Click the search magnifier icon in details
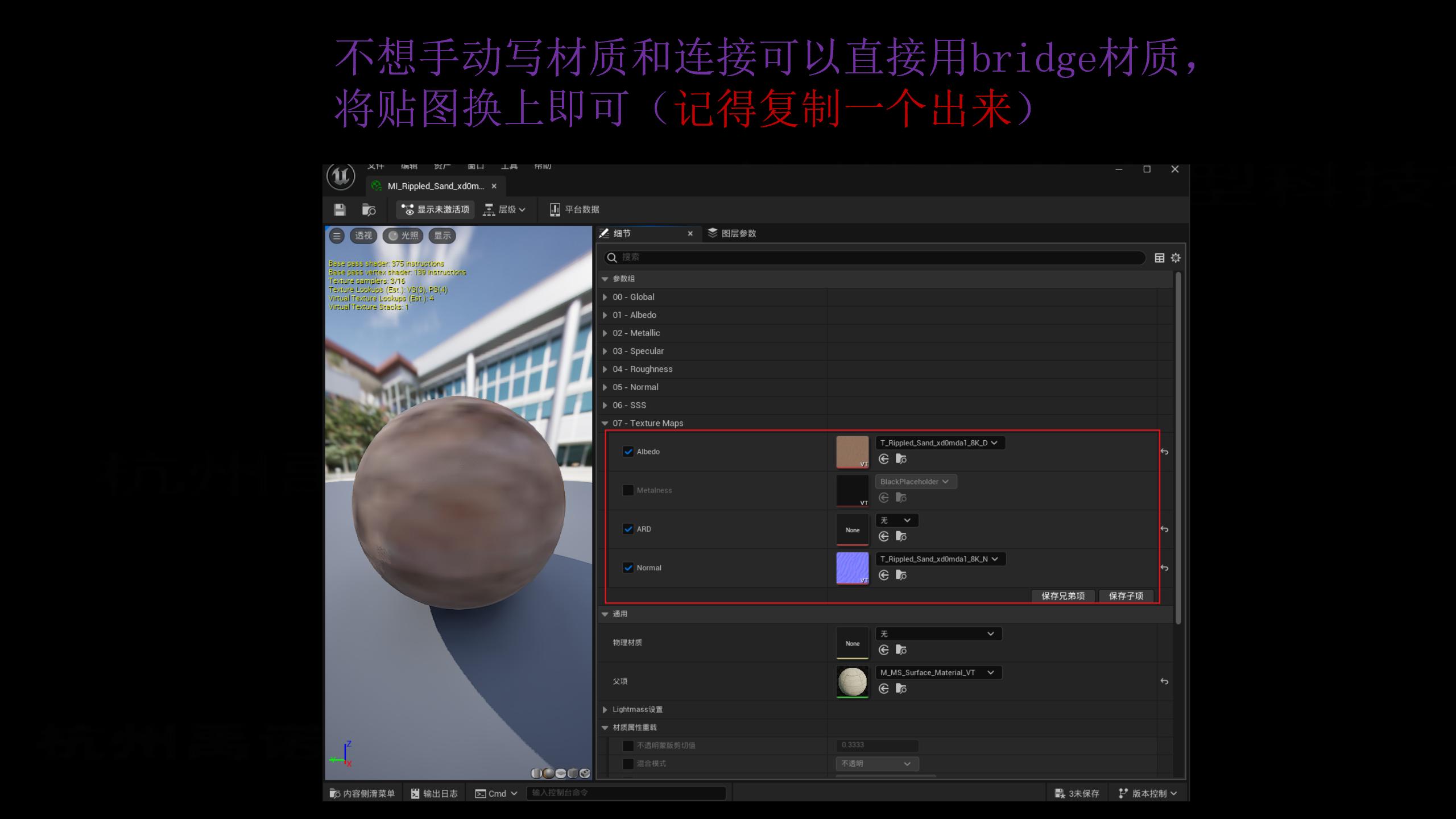This screenshot has height=819, width=1456. 612,258
